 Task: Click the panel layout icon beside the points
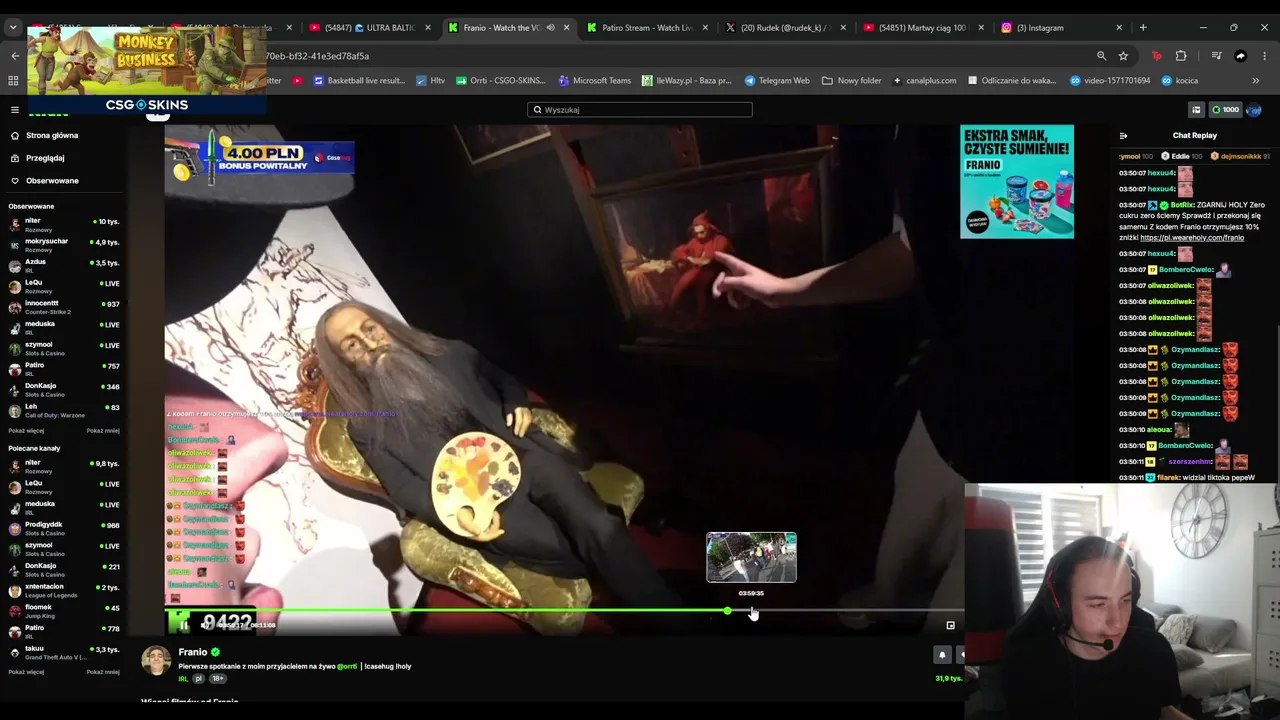point(1196,110)
